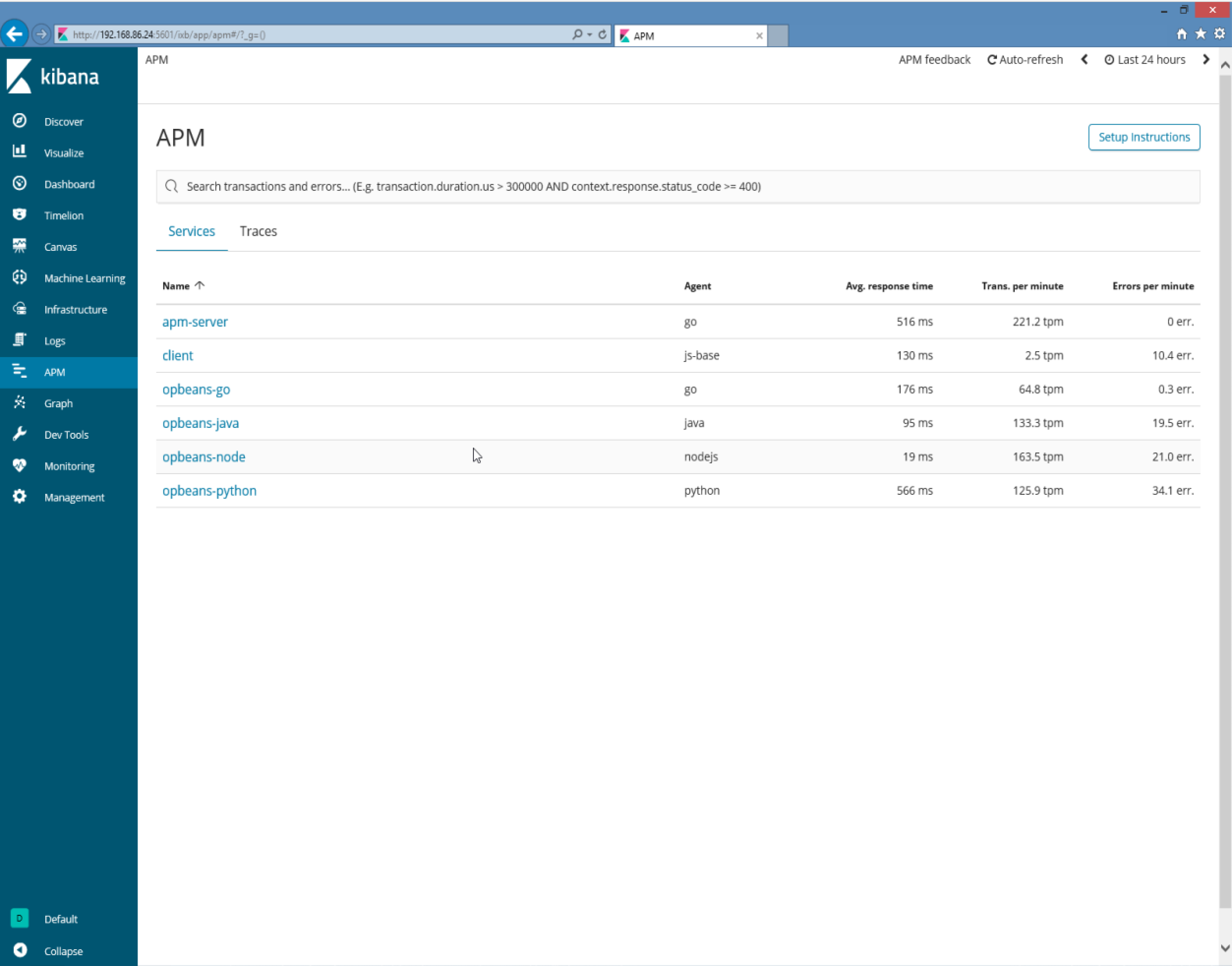
Task: Switch to the Traces tab
Action: point(258,231)
